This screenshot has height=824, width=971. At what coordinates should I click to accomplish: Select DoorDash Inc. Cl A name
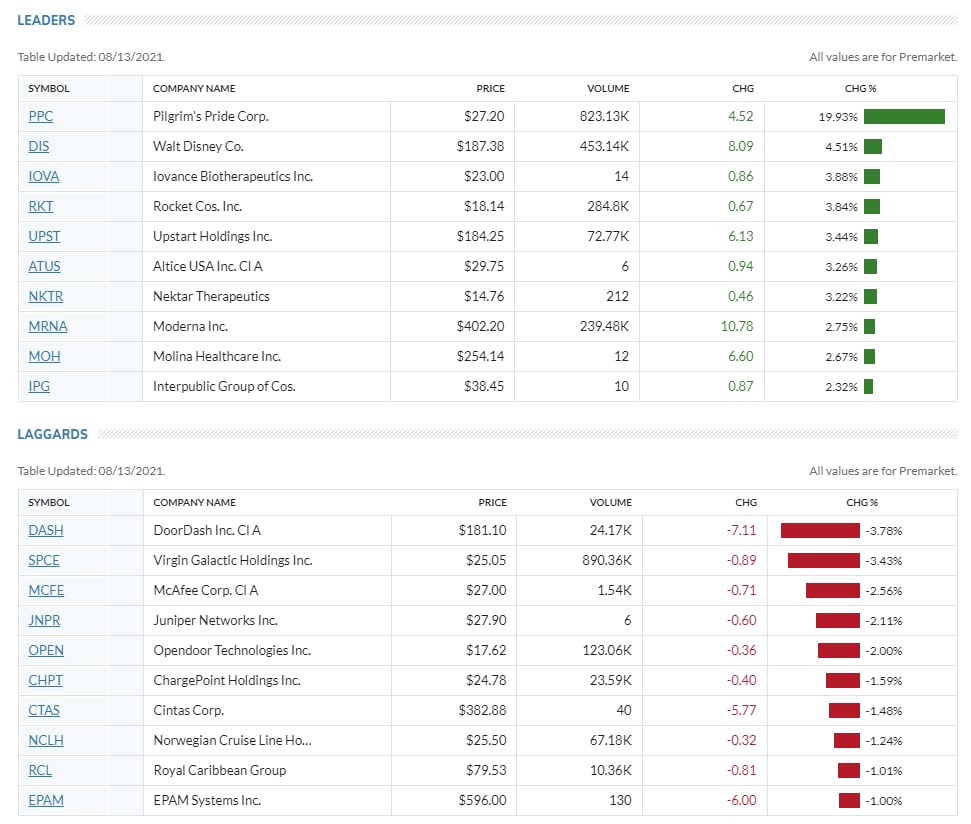207,531
